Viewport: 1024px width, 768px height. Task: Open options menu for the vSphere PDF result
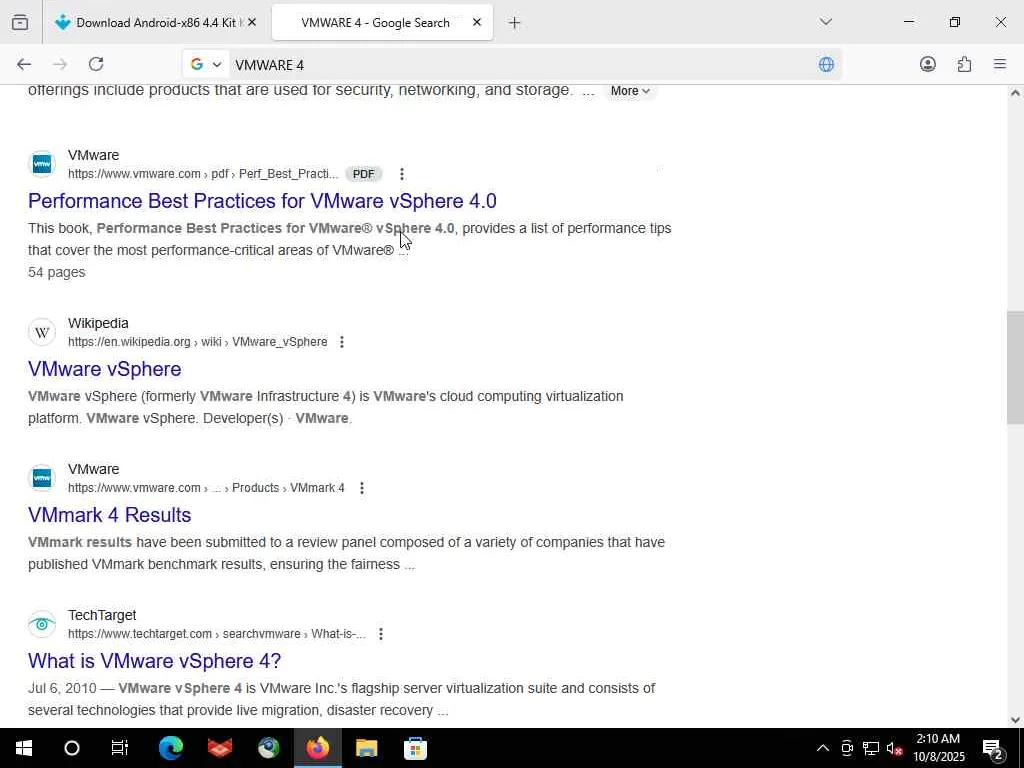pos(402,174)
